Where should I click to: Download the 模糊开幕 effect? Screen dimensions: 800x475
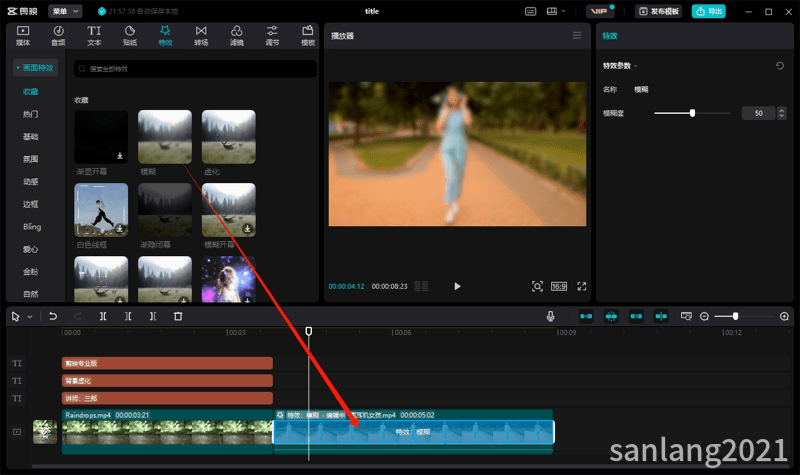click(x=247, y=229)
